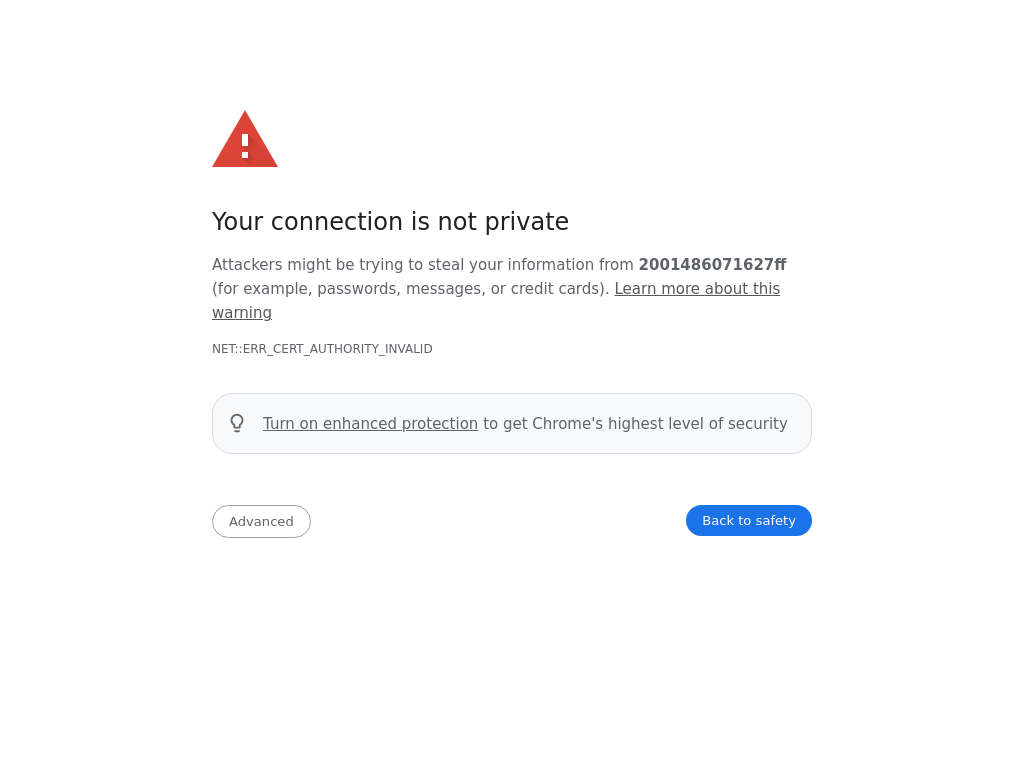
Task: Click the words for example in the description
Action: 257,289
